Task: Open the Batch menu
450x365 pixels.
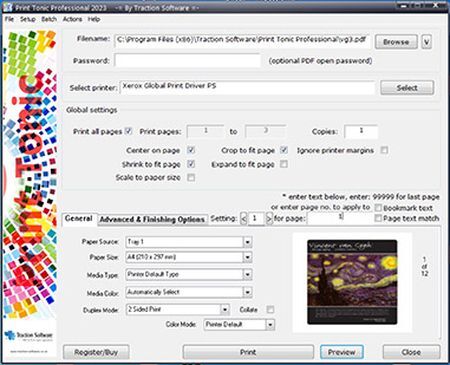Action: coord(49,19)
